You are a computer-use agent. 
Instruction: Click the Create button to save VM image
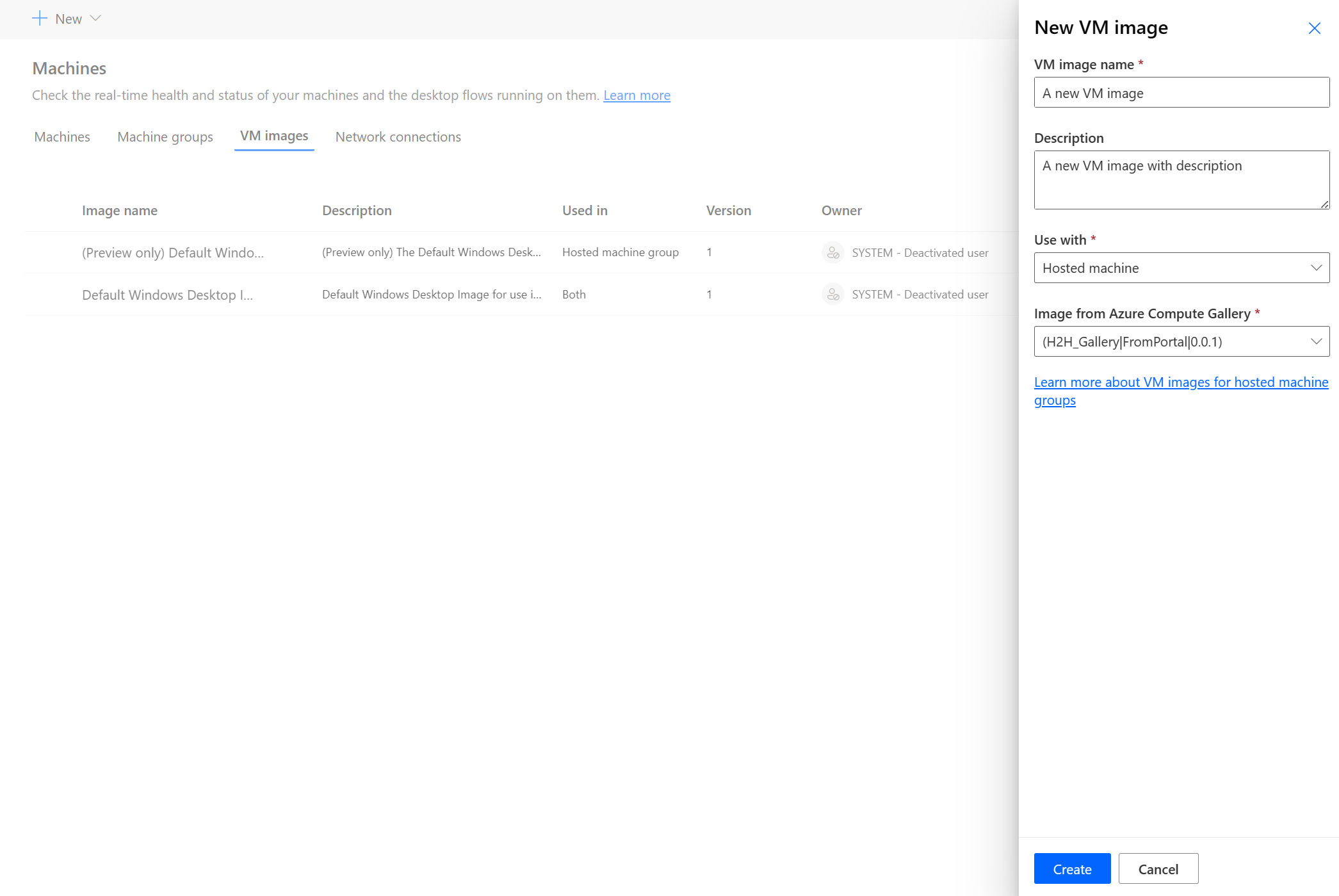pos(1072,869)
